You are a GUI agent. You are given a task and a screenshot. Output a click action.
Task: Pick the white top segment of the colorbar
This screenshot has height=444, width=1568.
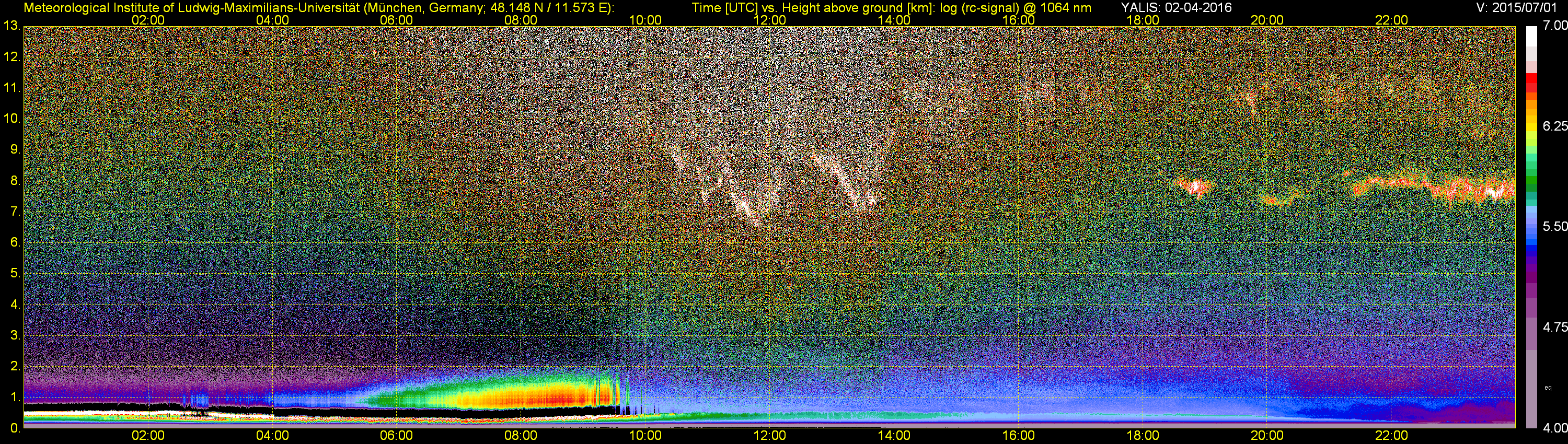coord(1531,37)
